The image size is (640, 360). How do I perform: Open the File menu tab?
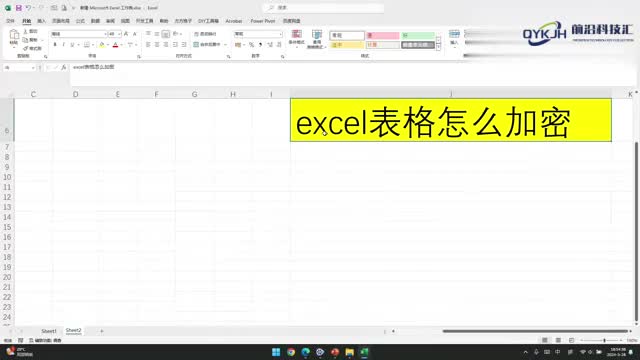coord(11,21)
